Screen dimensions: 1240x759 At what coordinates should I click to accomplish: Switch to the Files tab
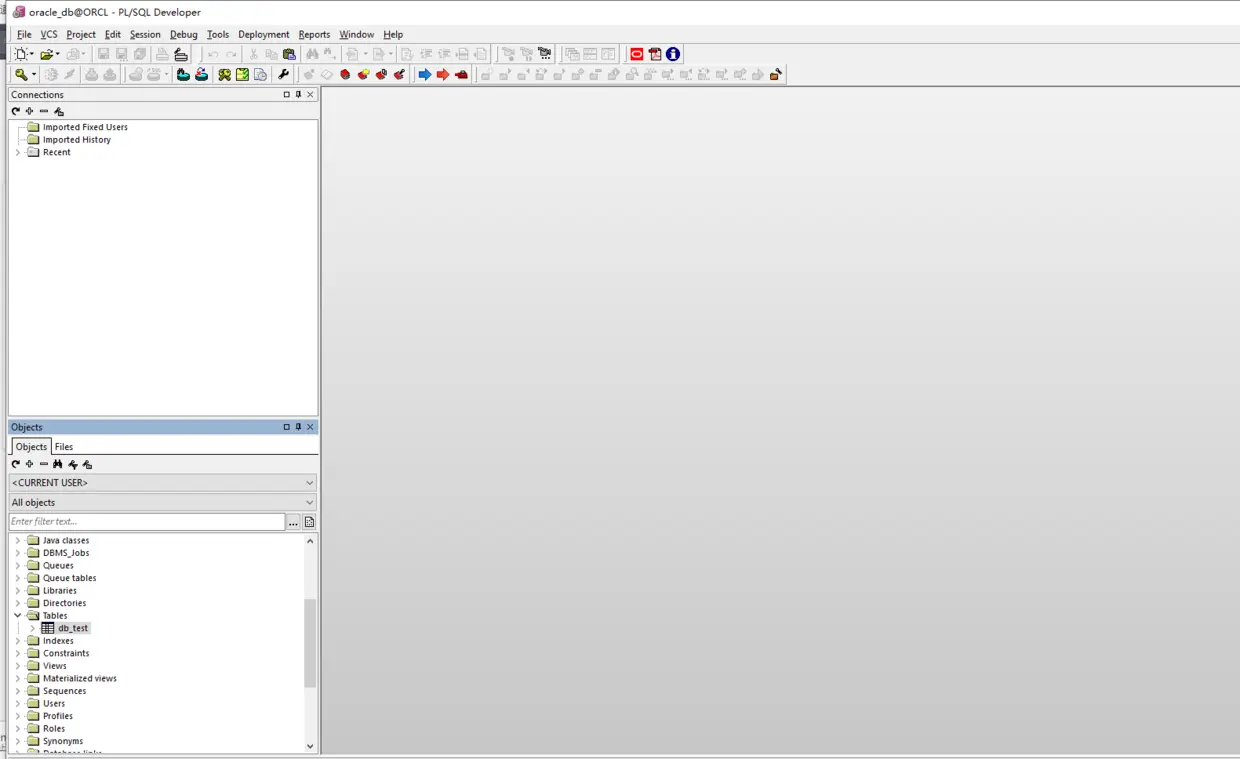click(x=64, y=447)
